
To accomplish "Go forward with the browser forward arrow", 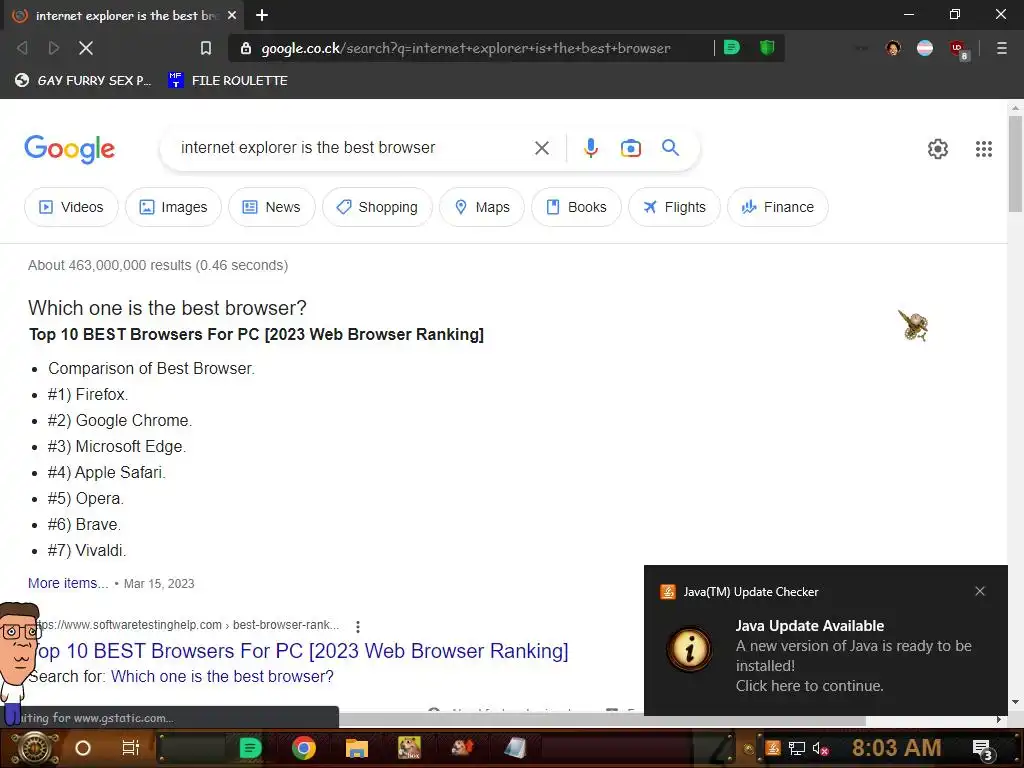I will point(54,48).
